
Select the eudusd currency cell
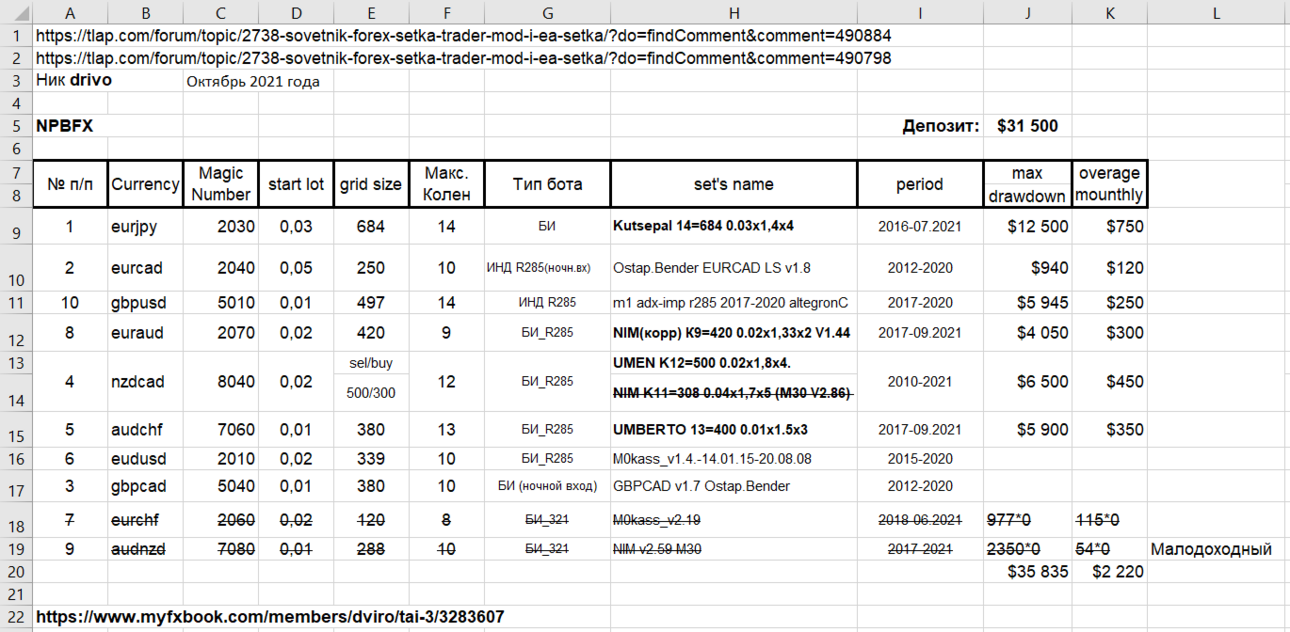(x=145, y=458)
